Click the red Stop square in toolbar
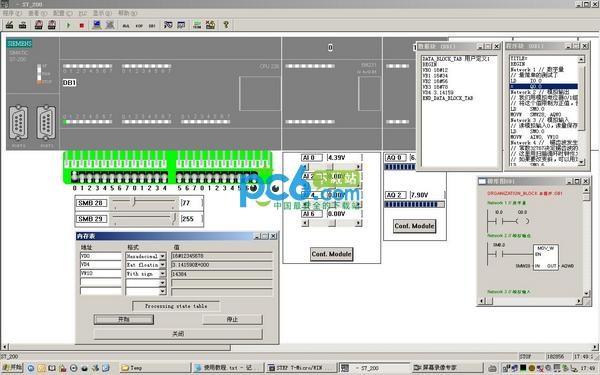600x375 pixels. [82, 25]
